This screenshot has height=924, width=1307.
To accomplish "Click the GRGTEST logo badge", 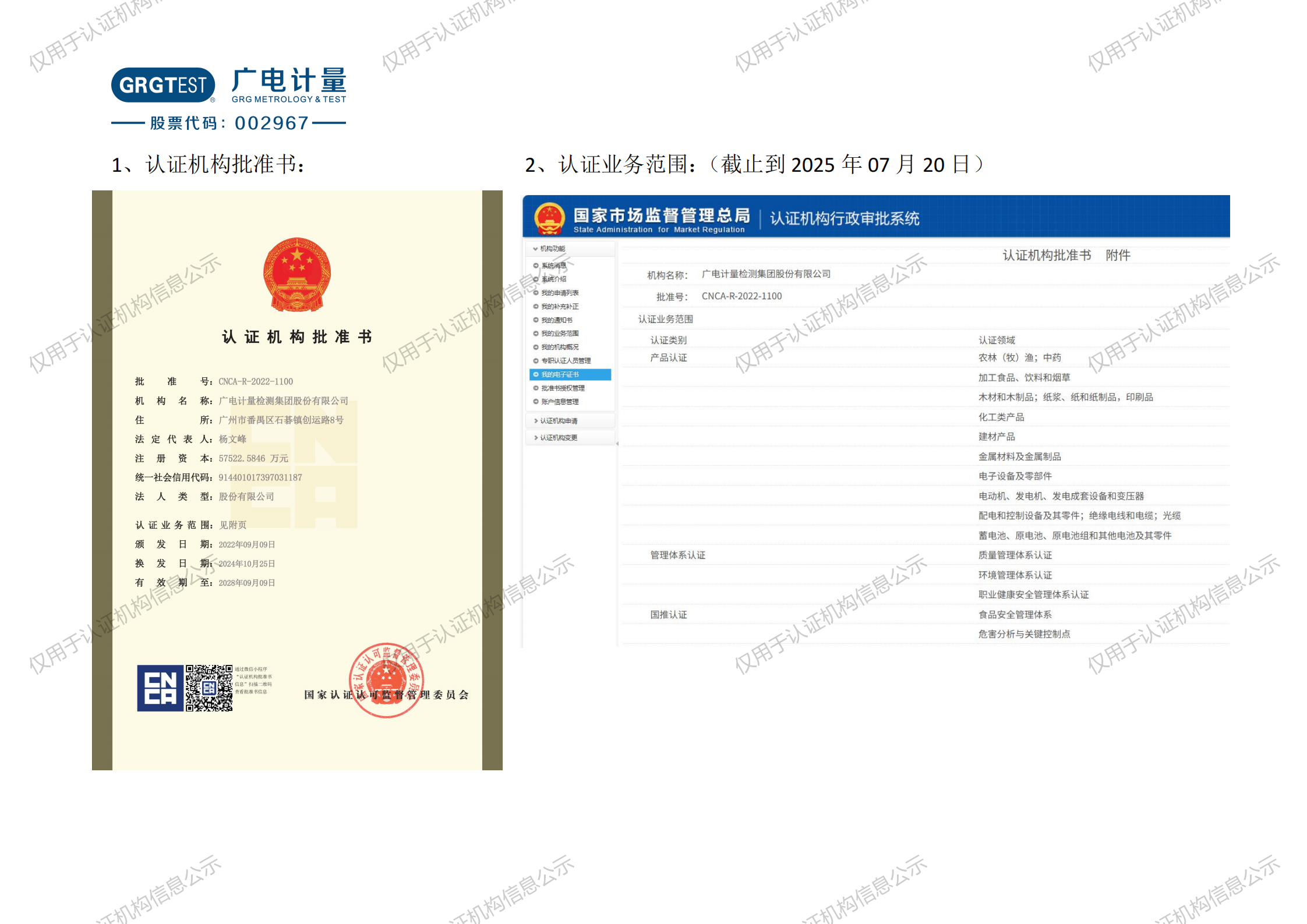I will (163, 85).
